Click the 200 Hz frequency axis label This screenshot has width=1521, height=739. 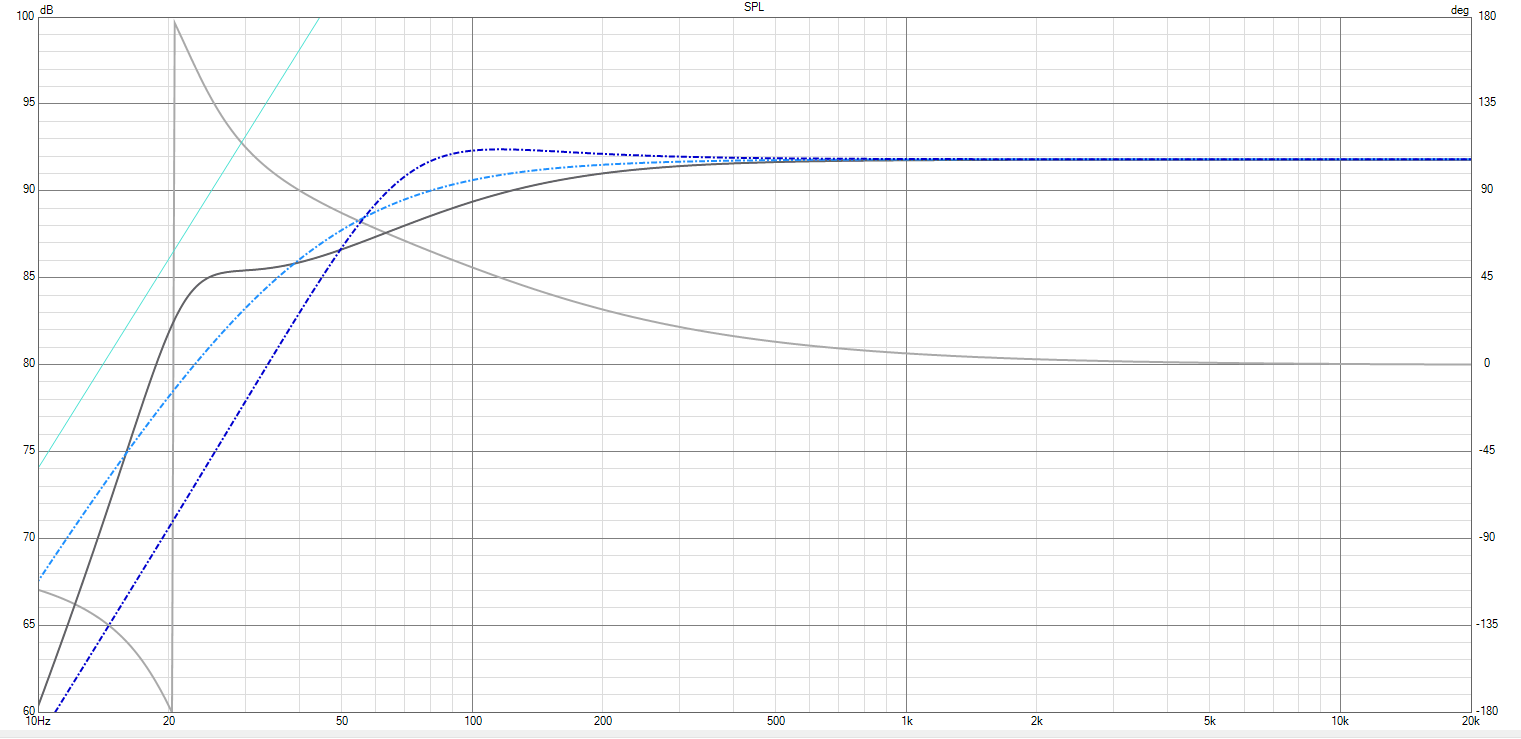pos(602,720)
